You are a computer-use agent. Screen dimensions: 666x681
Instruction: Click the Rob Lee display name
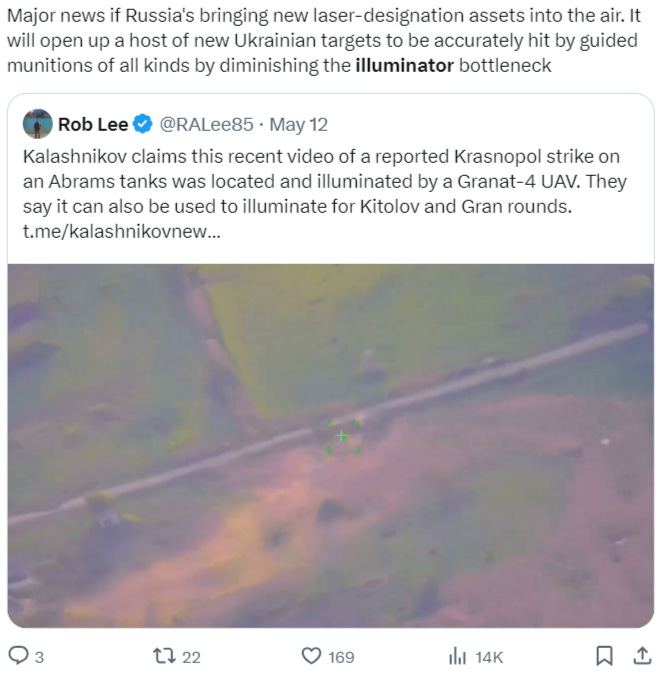93,125
